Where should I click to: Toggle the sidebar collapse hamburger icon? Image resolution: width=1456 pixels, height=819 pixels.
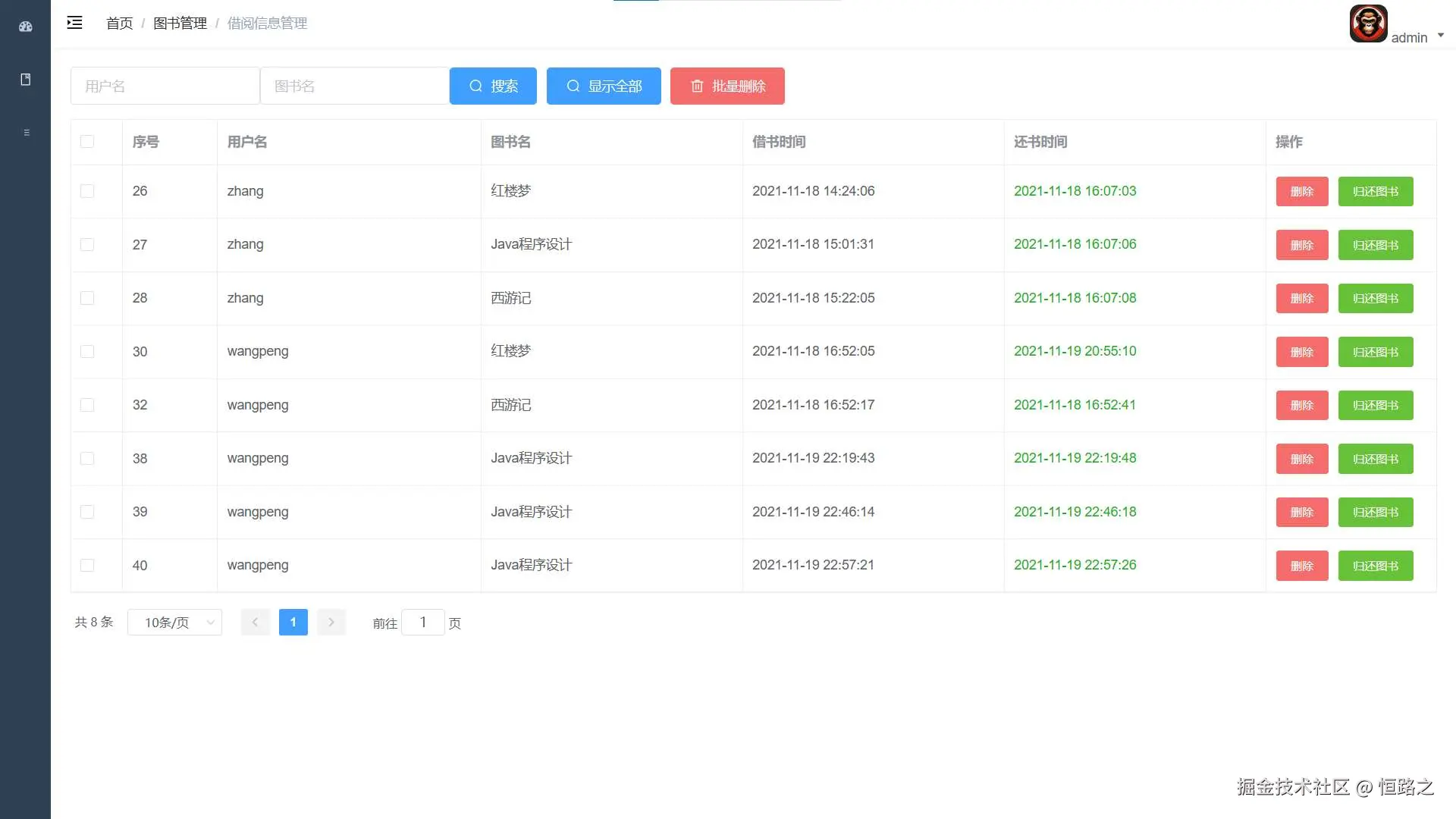(74, 23)
